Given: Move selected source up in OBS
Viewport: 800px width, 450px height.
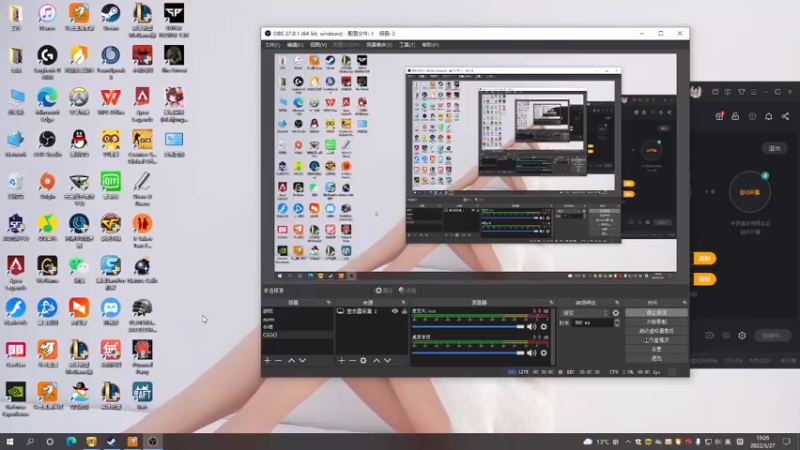Looking at the screenshot, I should tap(377, 360).
